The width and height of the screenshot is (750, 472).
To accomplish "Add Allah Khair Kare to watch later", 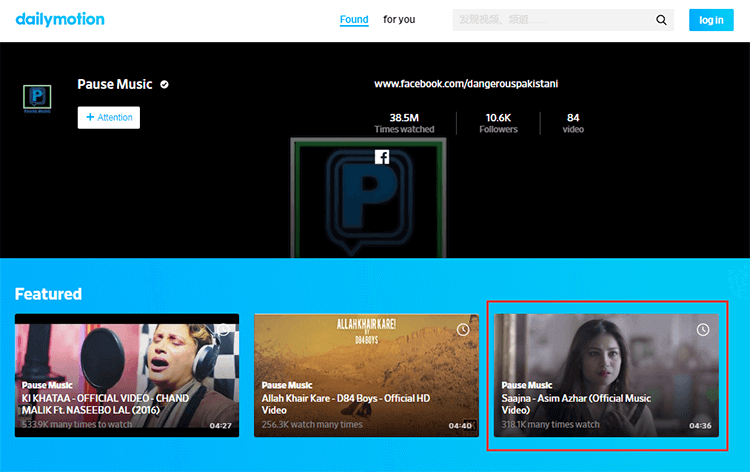I will [x=463, y=329].
